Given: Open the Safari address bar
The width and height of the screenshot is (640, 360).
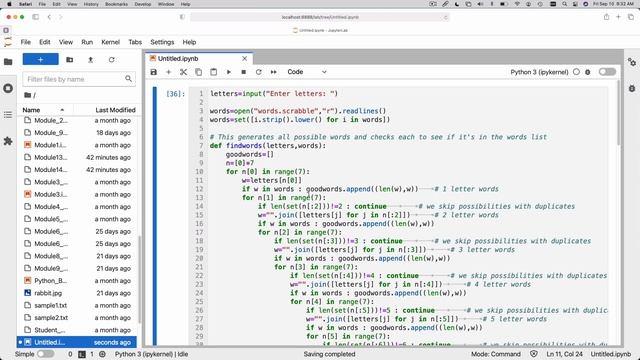Looking at the screenshot, I should (x=320, y=17).
